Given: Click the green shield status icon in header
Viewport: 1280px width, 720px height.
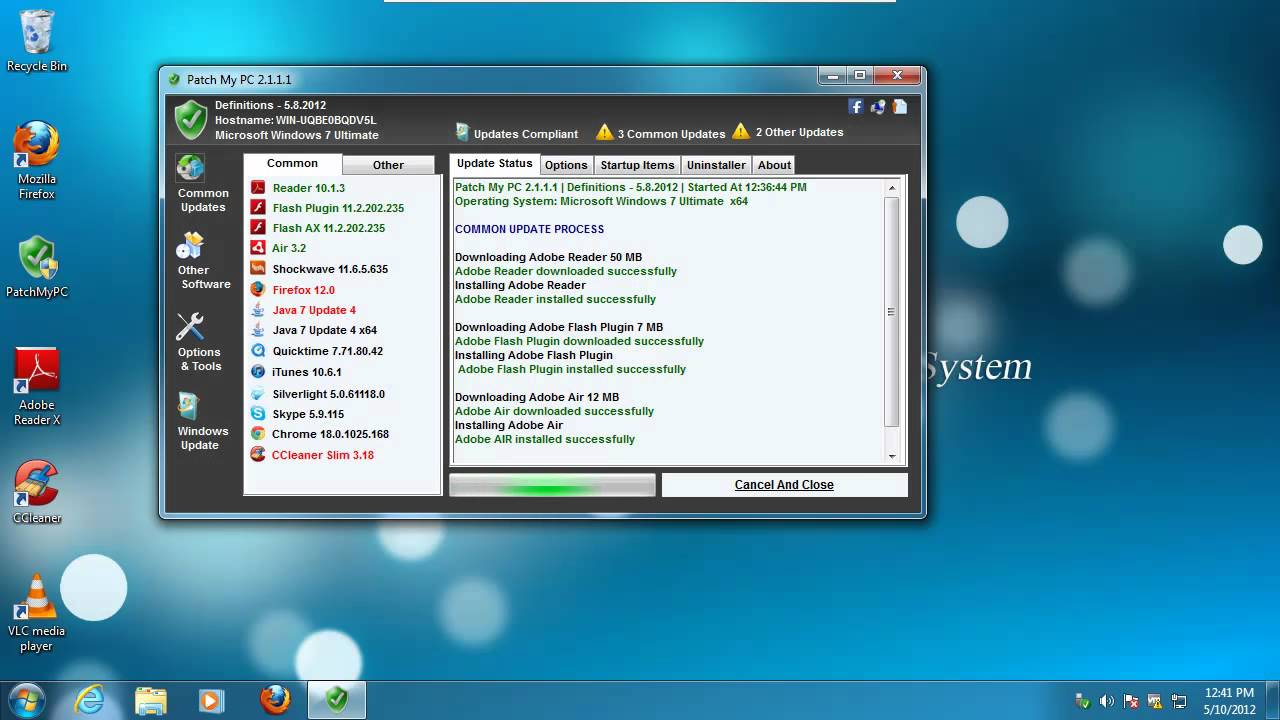Looking at the screenshot, I should click(x=191, y=119).
